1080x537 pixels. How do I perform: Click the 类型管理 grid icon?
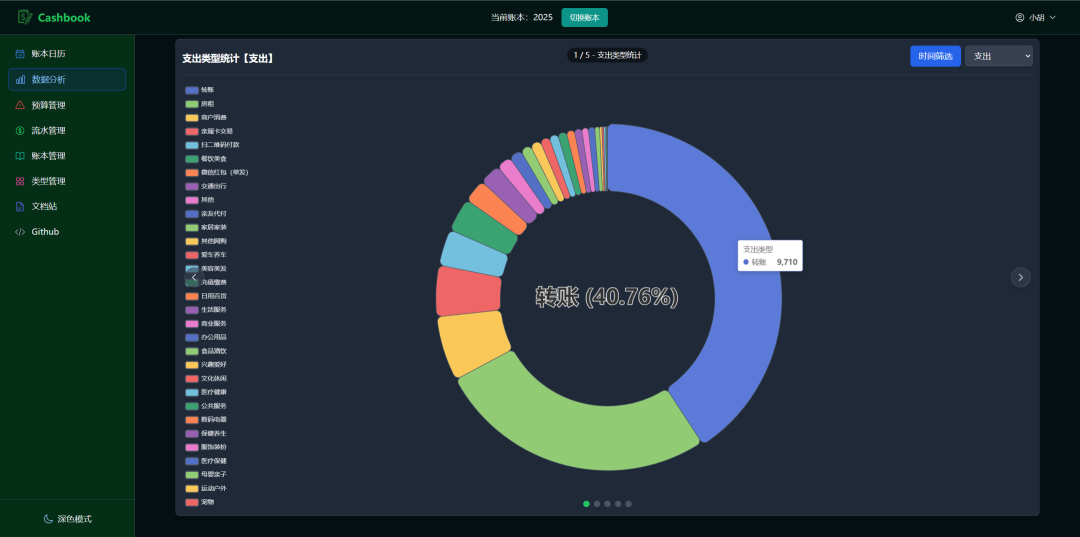[20, 181]
